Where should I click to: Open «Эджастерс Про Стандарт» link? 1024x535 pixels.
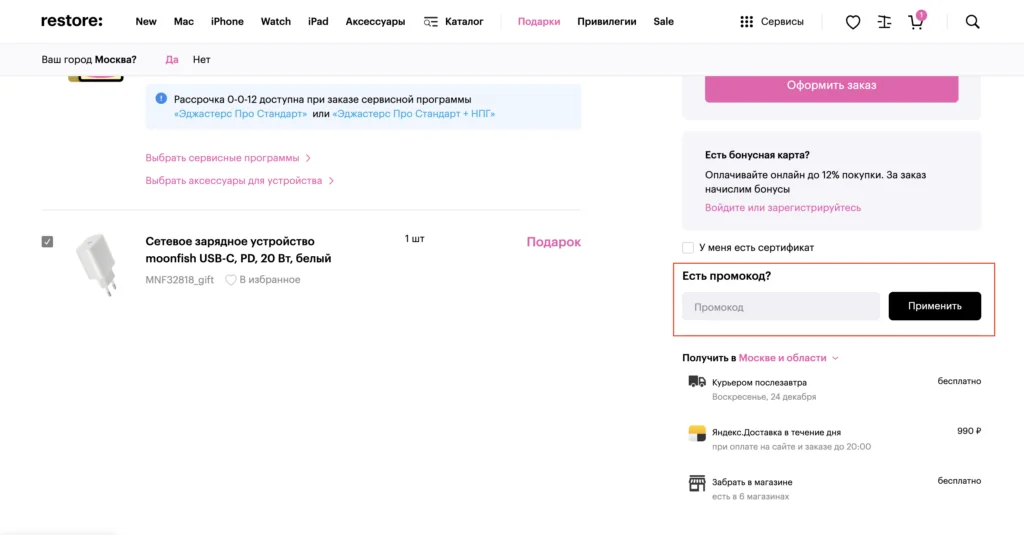(240, 114)
